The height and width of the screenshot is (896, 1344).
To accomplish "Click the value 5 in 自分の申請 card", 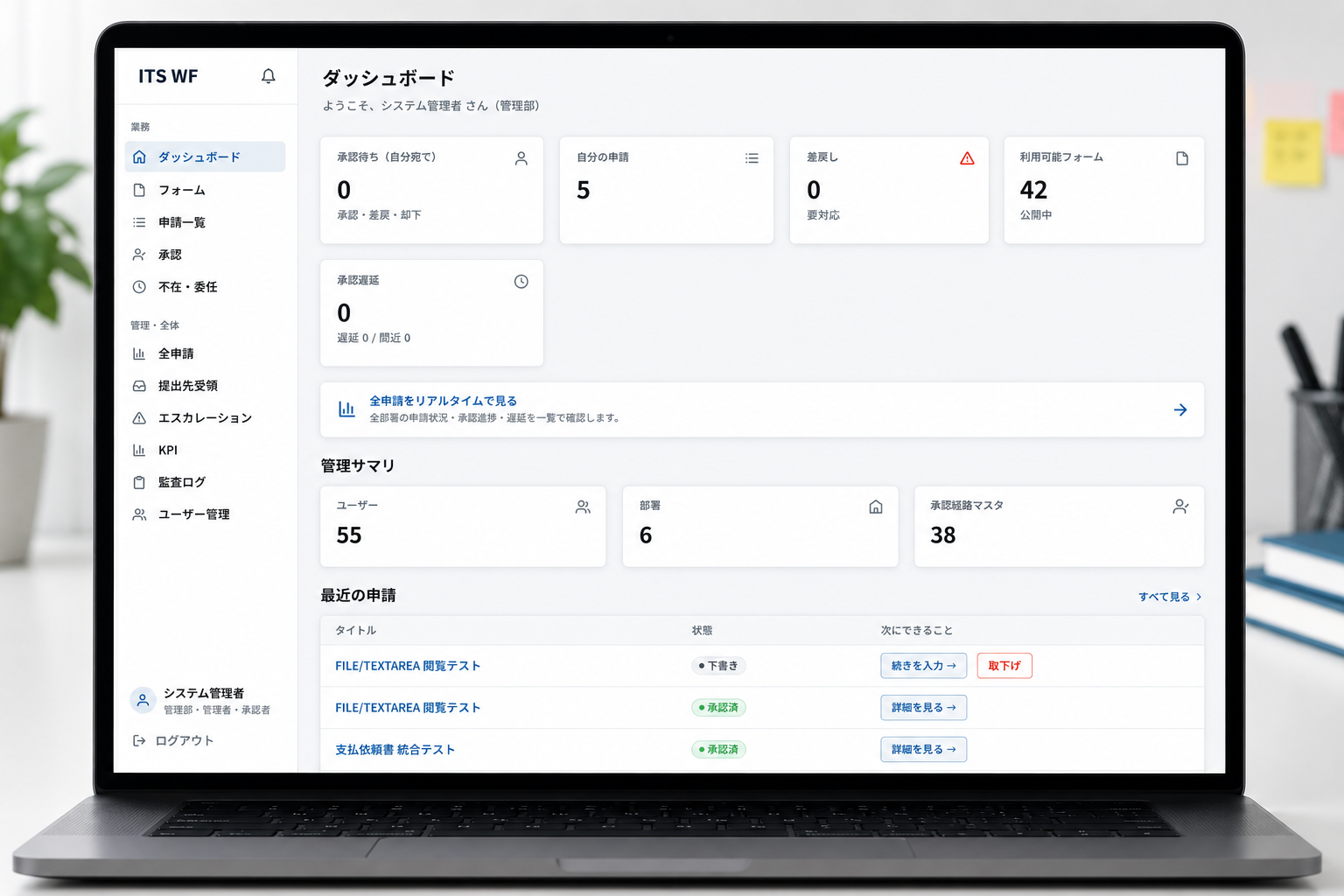I will (584, 190).
